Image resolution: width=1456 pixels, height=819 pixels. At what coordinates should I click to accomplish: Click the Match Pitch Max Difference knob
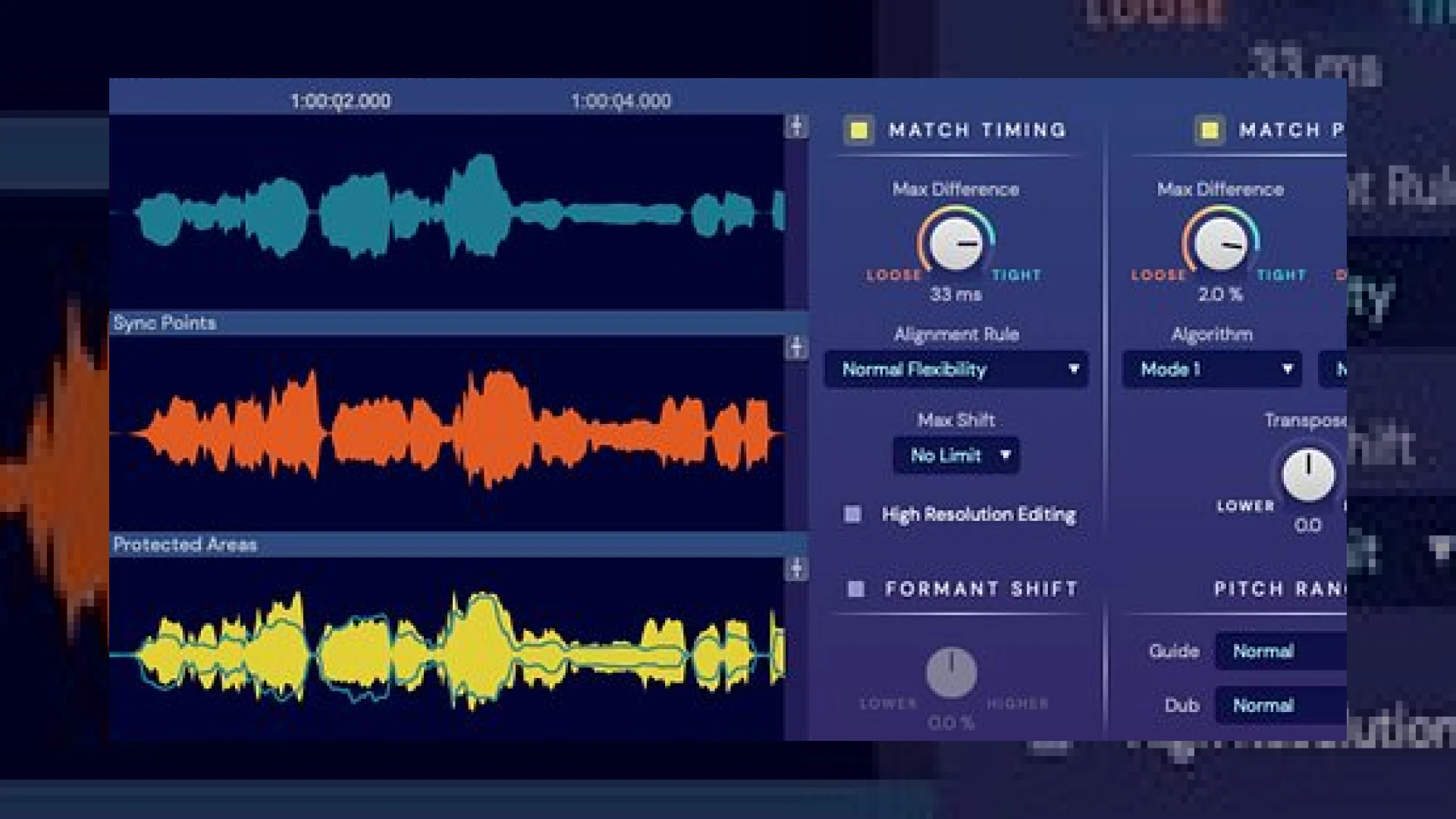[1219, 243]
